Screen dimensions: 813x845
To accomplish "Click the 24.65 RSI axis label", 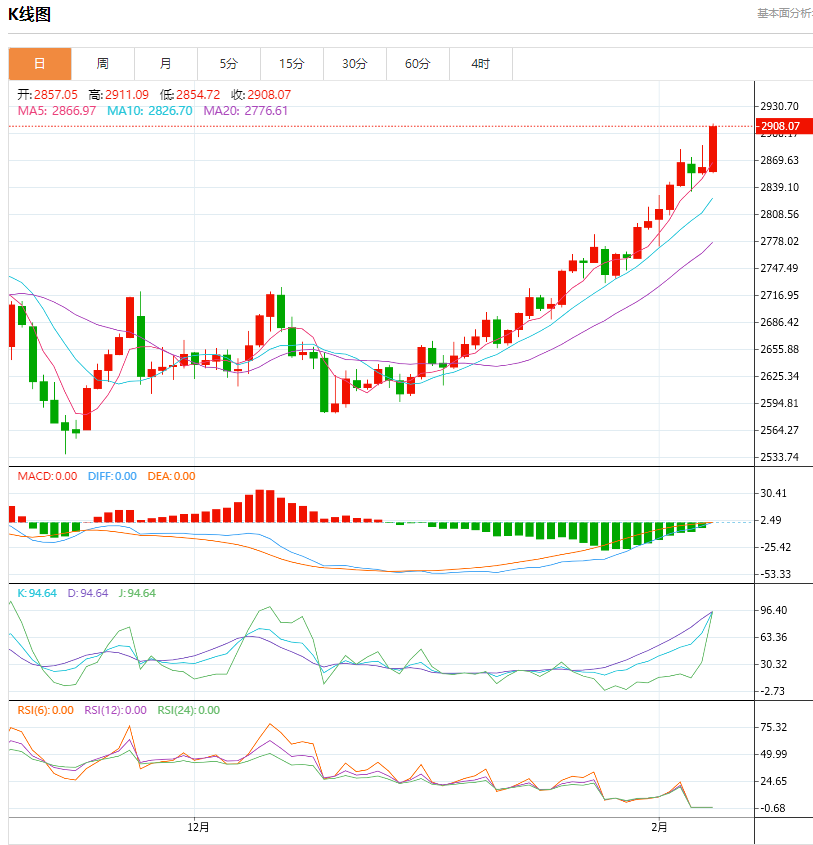I will coord(773,781).
